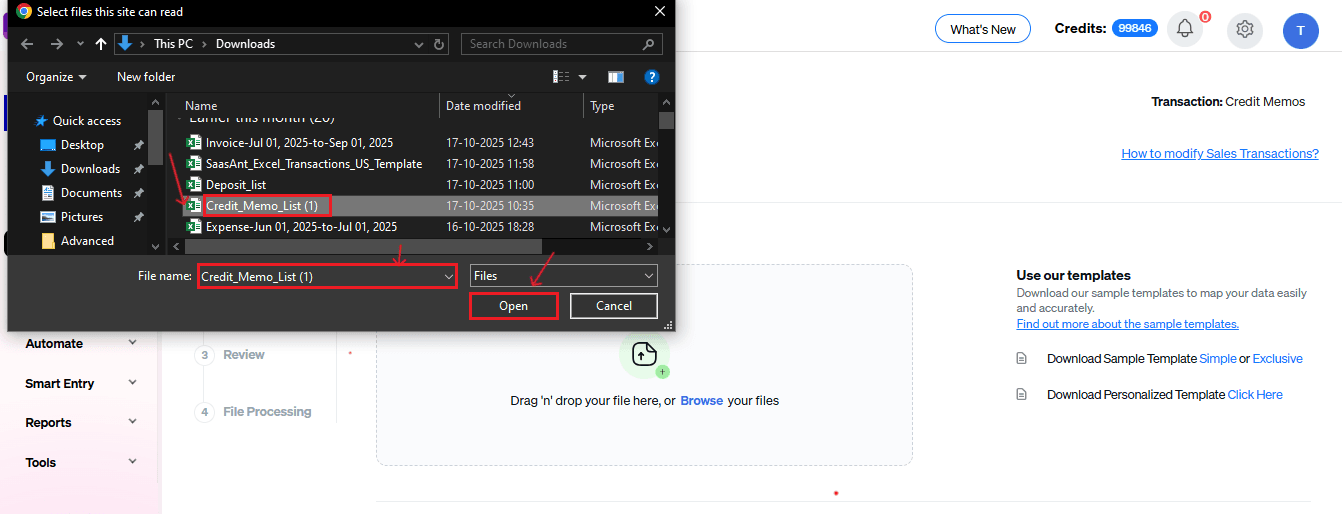Select Downloads in Quick access
The height and width of the screenshot is (514, 1342).
point(90,169)
